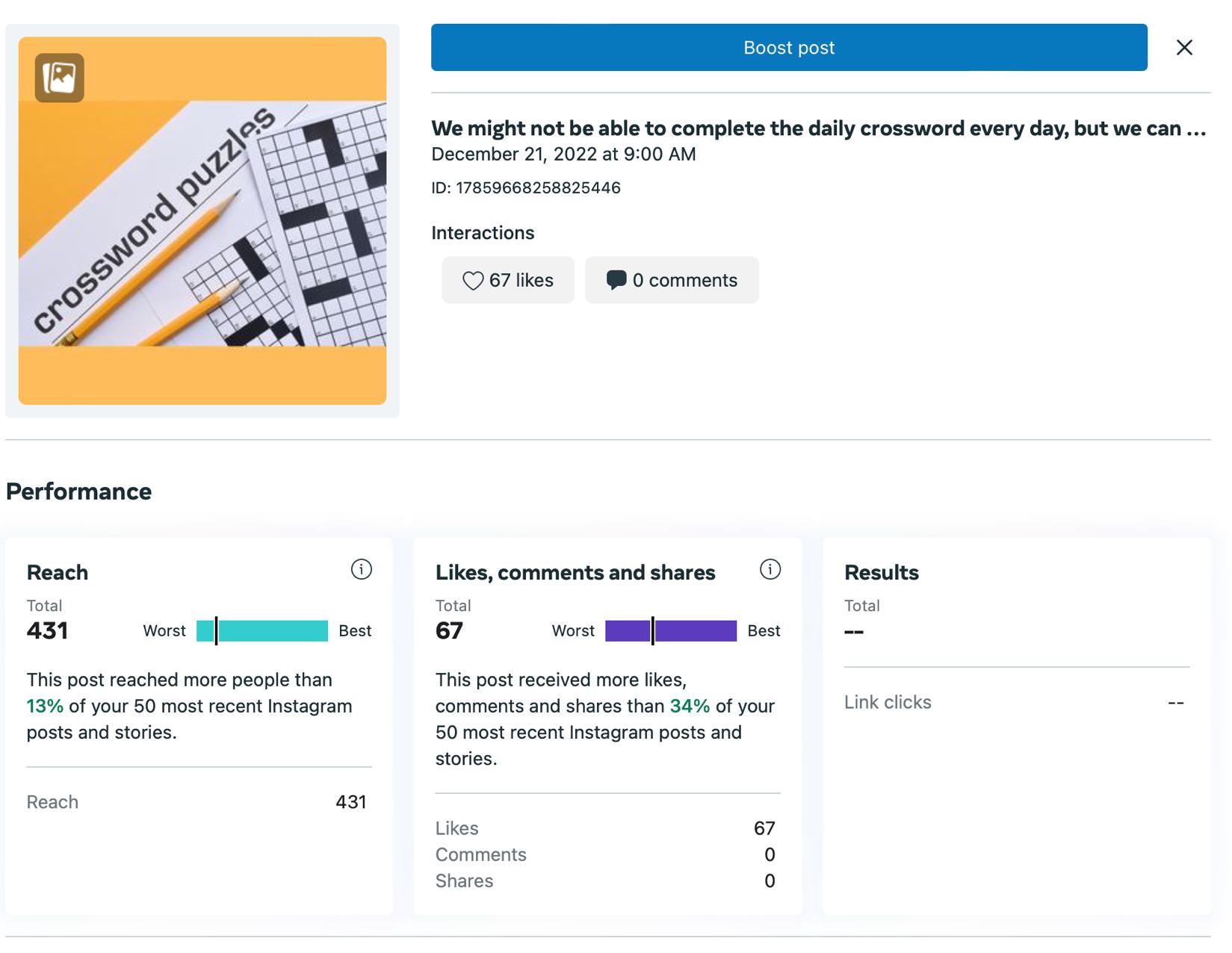The width and height of the screenshot is (1232, 953).
Task: Open the Reach info icon
Action: (x=362, y=570)
